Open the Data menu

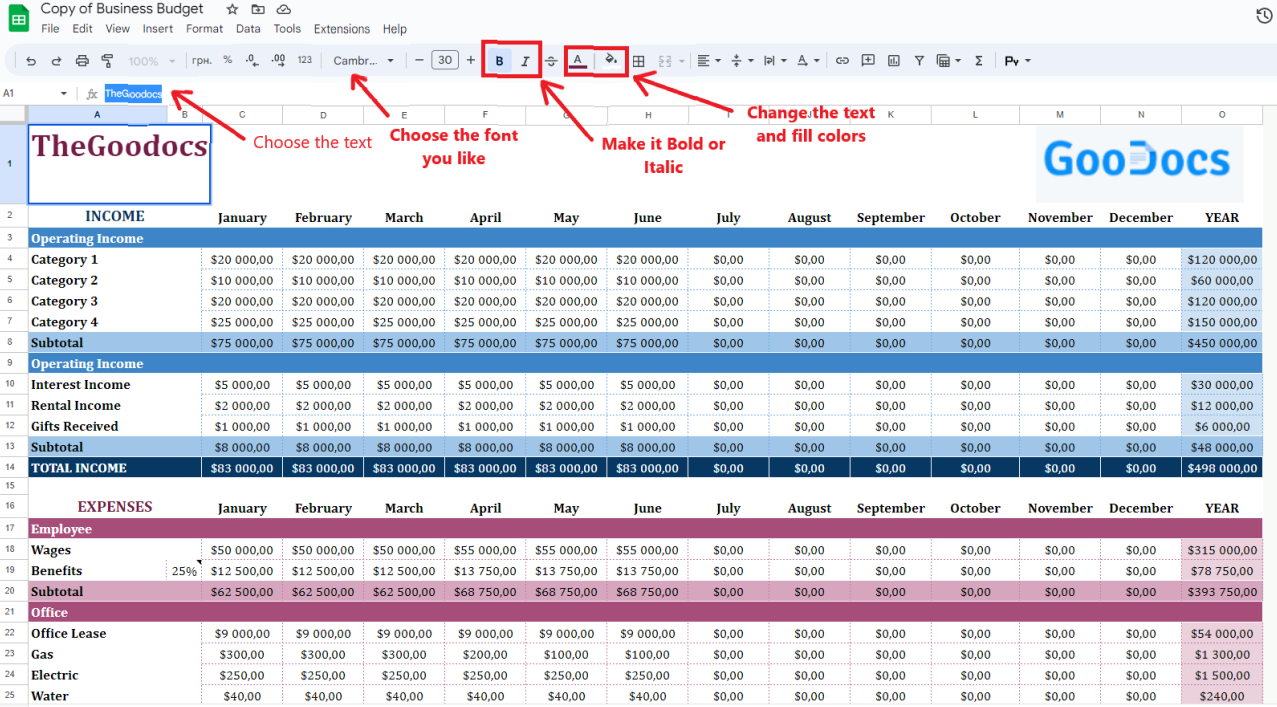pyautogui.click(x=248, y=29)
